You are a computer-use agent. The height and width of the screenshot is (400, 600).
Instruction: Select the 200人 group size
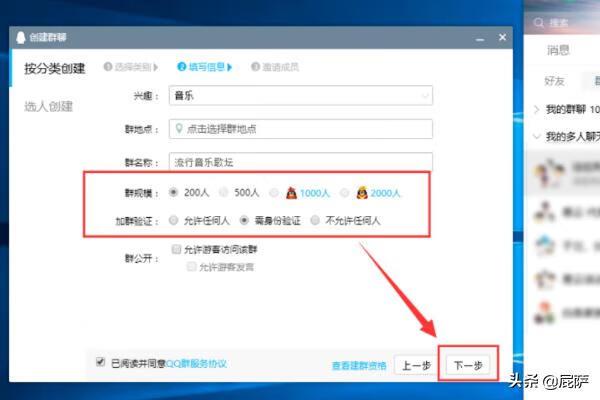tap(173, 192)
